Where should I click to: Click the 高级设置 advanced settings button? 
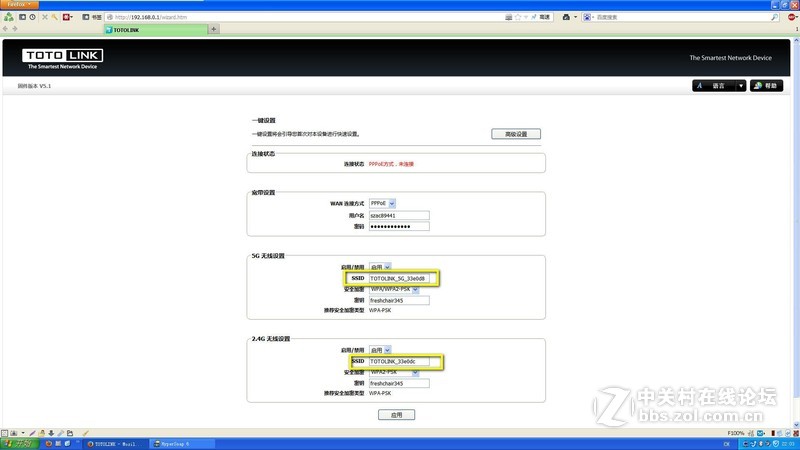point(516,134)
